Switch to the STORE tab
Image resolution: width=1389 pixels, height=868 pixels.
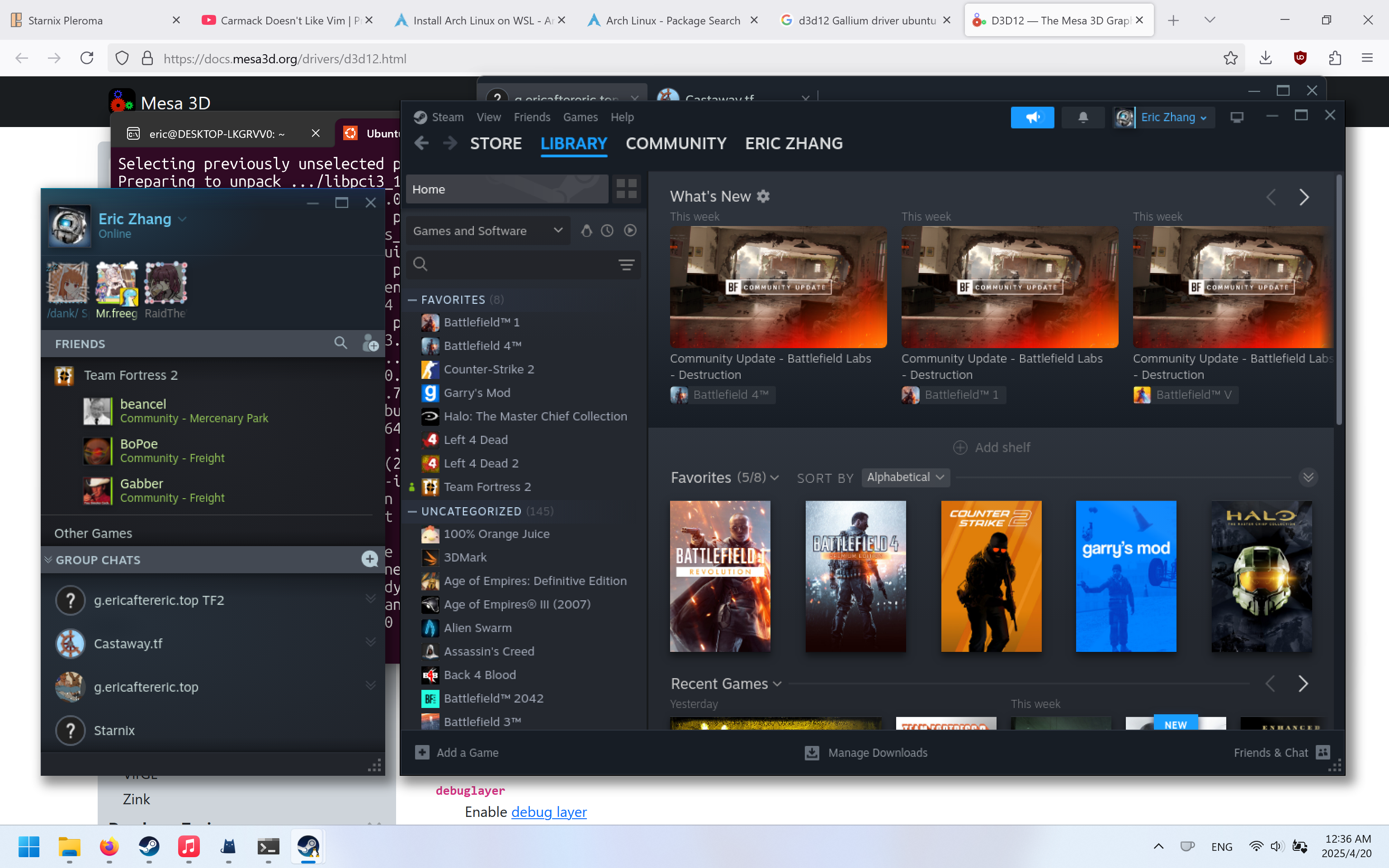[496, 143]
